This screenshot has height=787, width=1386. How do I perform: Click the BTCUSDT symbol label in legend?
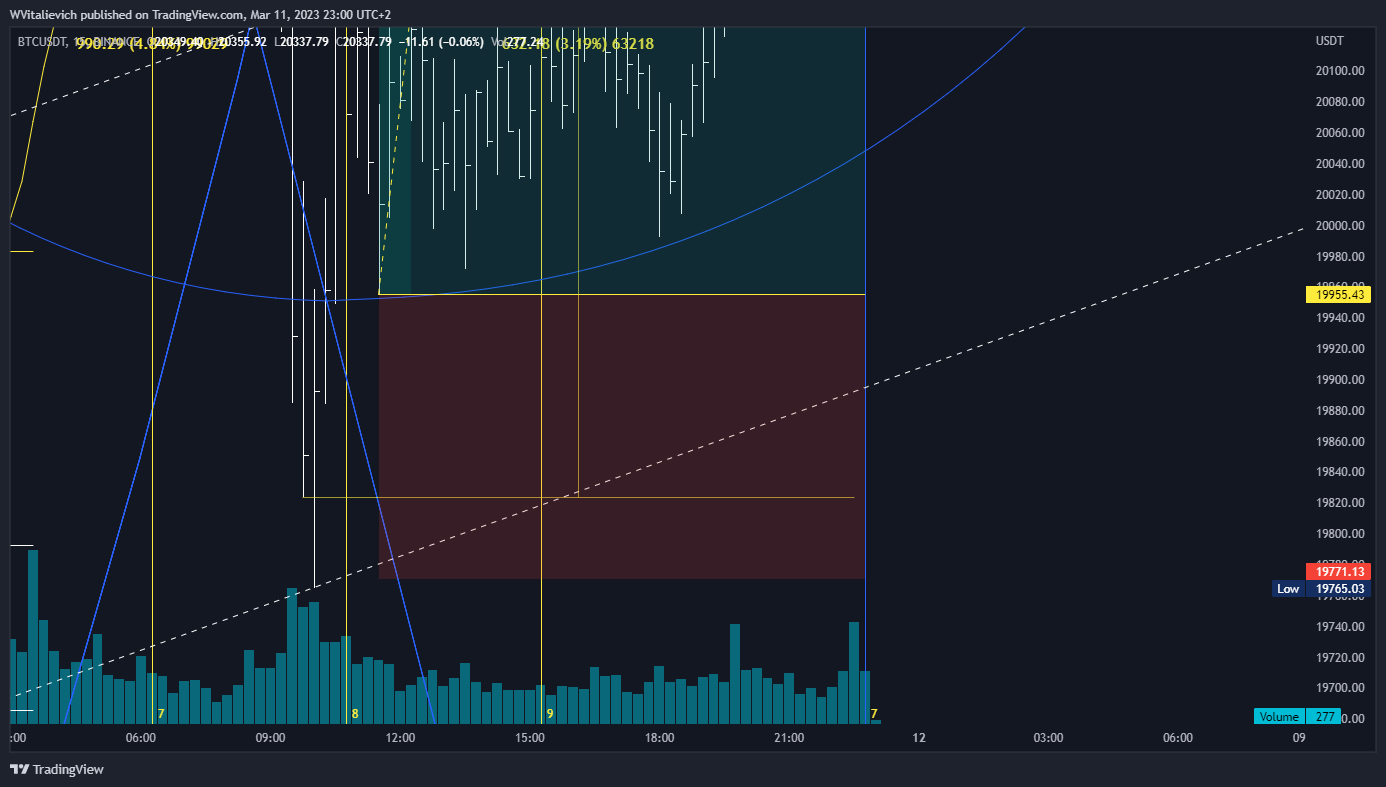[42, 42]
